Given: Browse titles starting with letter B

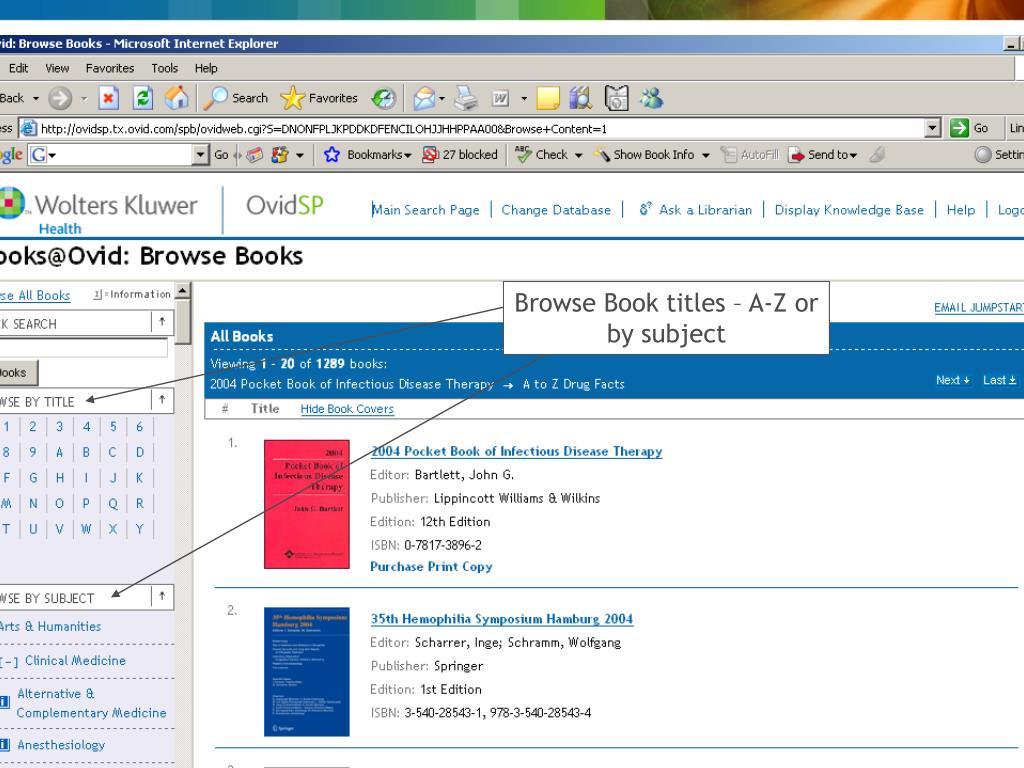Looking at the screenshot, I should (x=86, y=452).
